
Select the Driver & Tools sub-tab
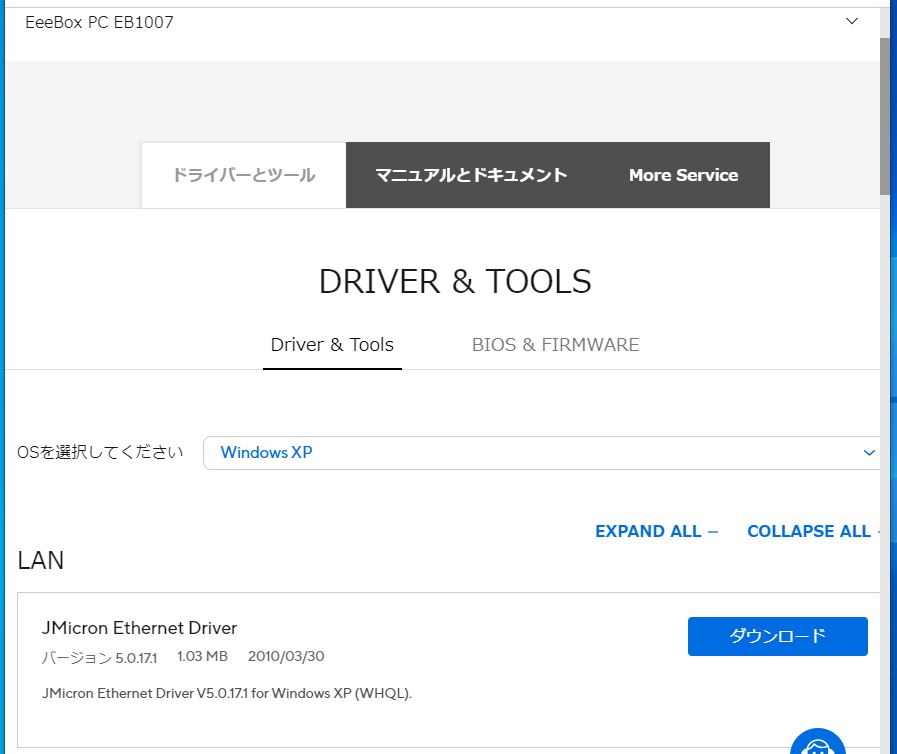coord(332,345)
